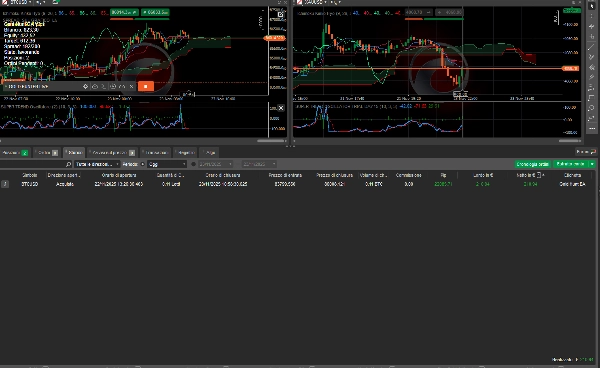Close the oscillator indicator panel on the left chart
The image size is (600, 368).
(281, 108)
